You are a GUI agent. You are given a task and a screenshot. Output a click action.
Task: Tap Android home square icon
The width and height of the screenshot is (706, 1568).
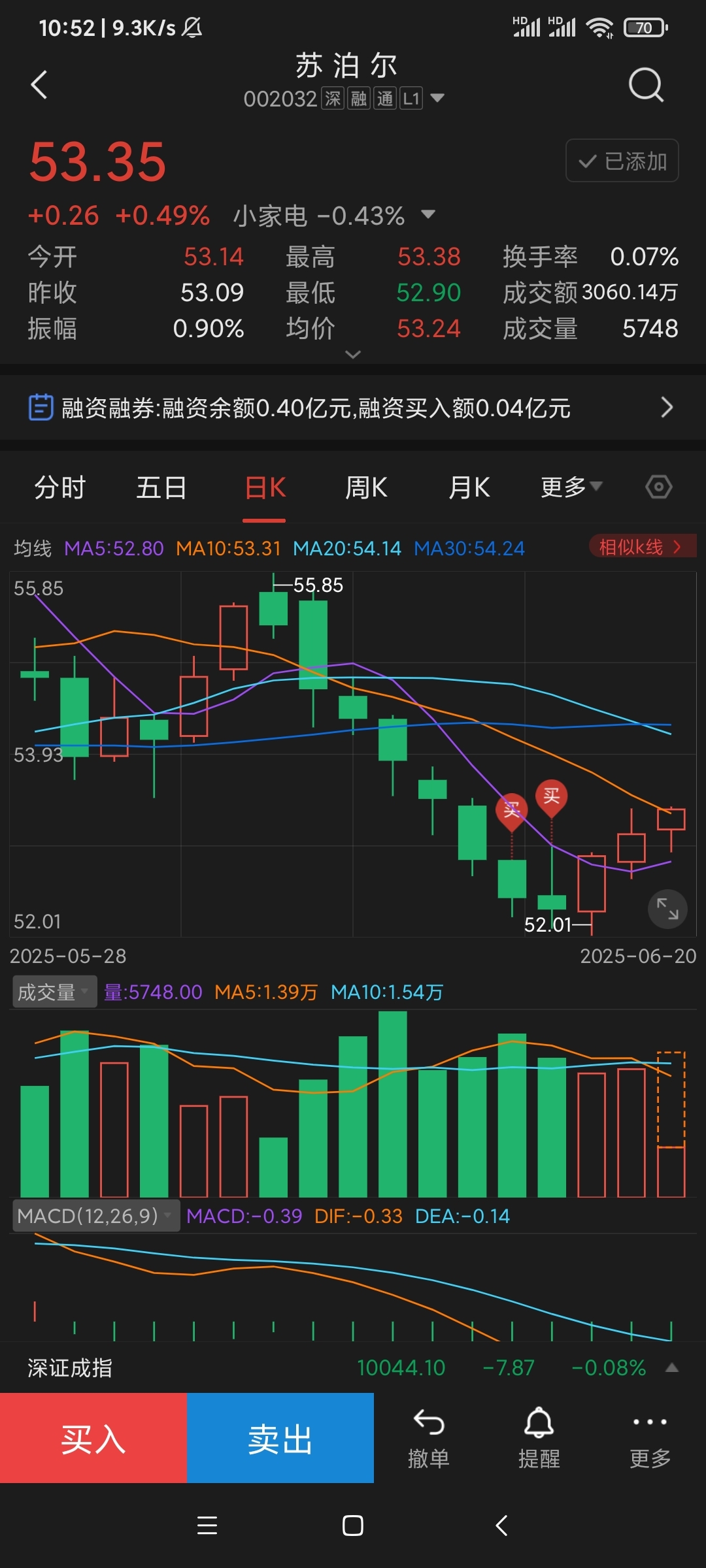tap(353, 1526)
